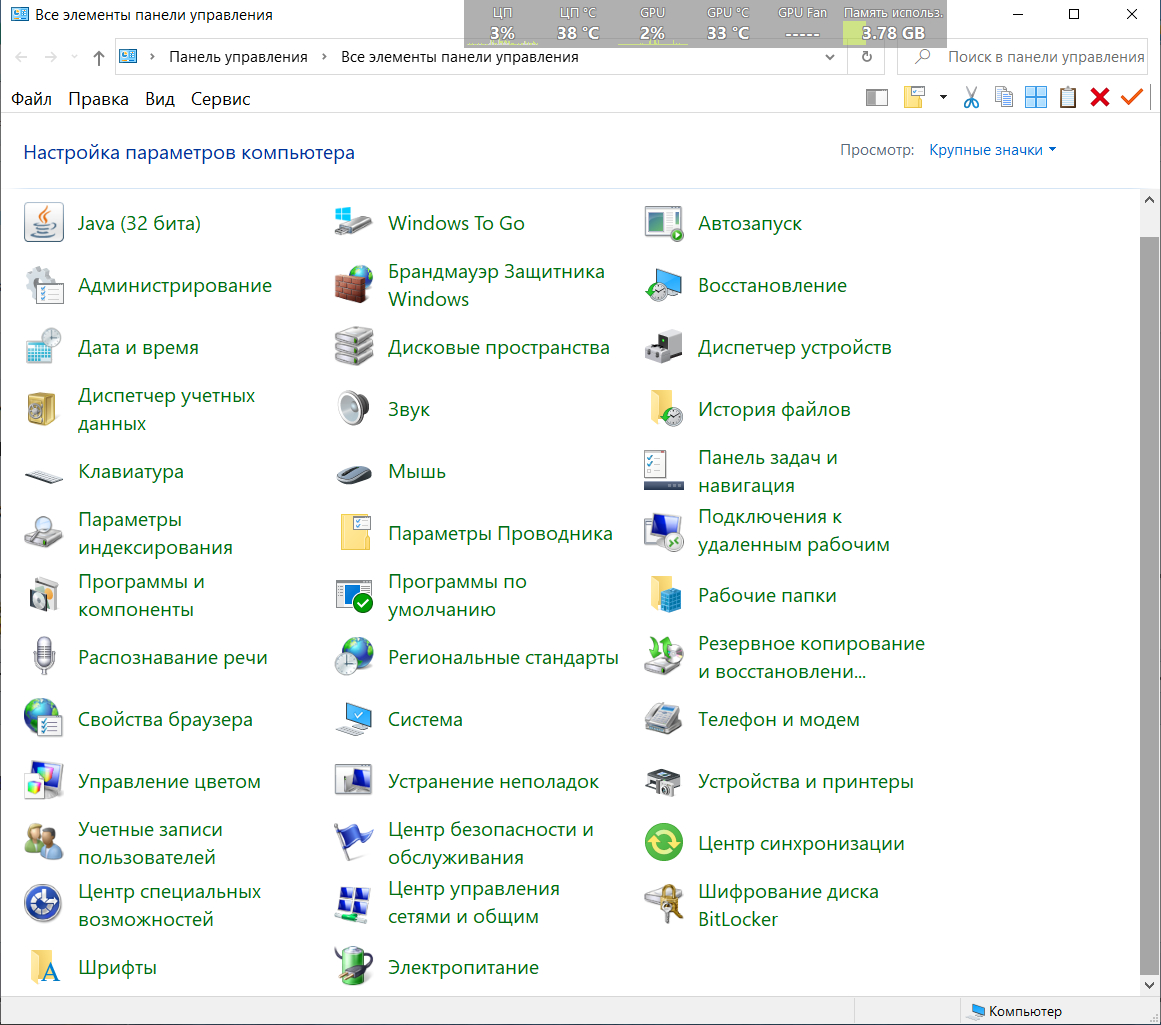
Task: Open the recent locations dropdown arrow
Action: (74, 57)
